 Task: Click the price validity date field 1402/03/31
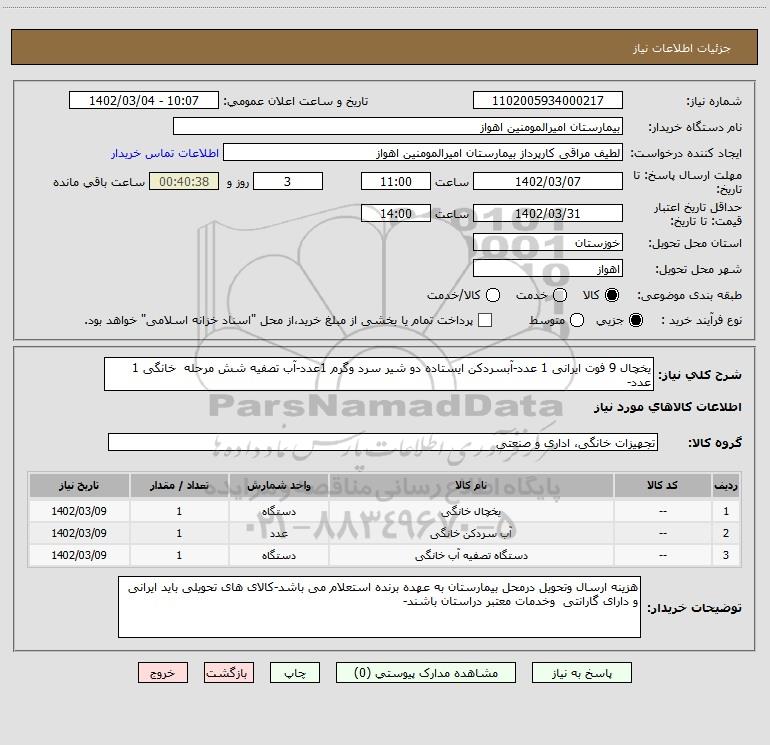coord(547,214)
